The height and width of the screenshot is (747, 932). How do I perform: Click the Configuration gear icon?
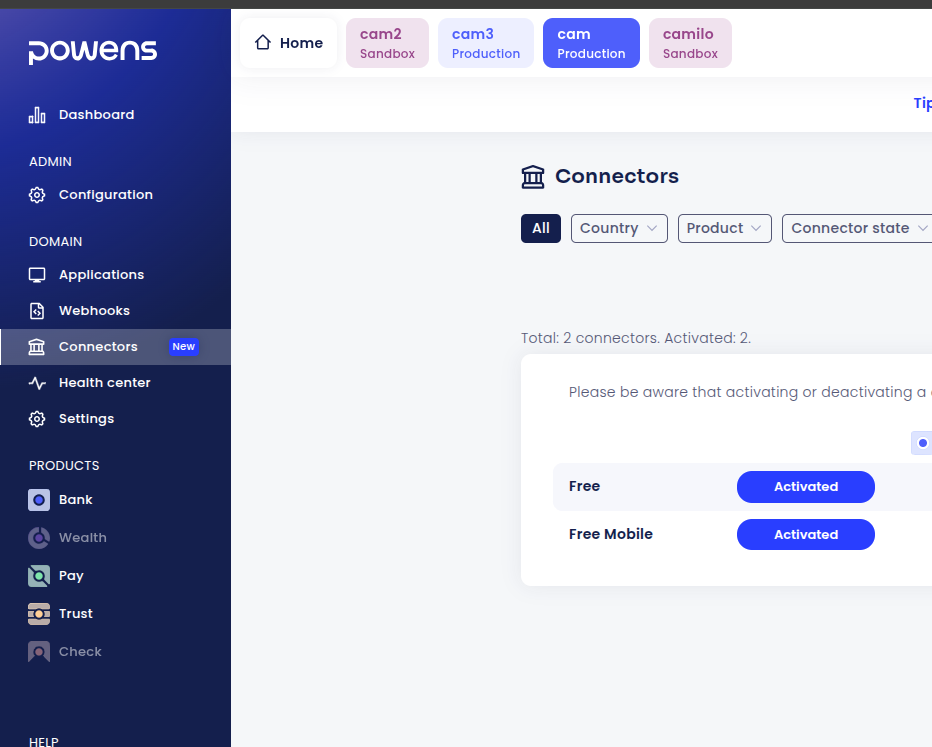click(37, 195)
